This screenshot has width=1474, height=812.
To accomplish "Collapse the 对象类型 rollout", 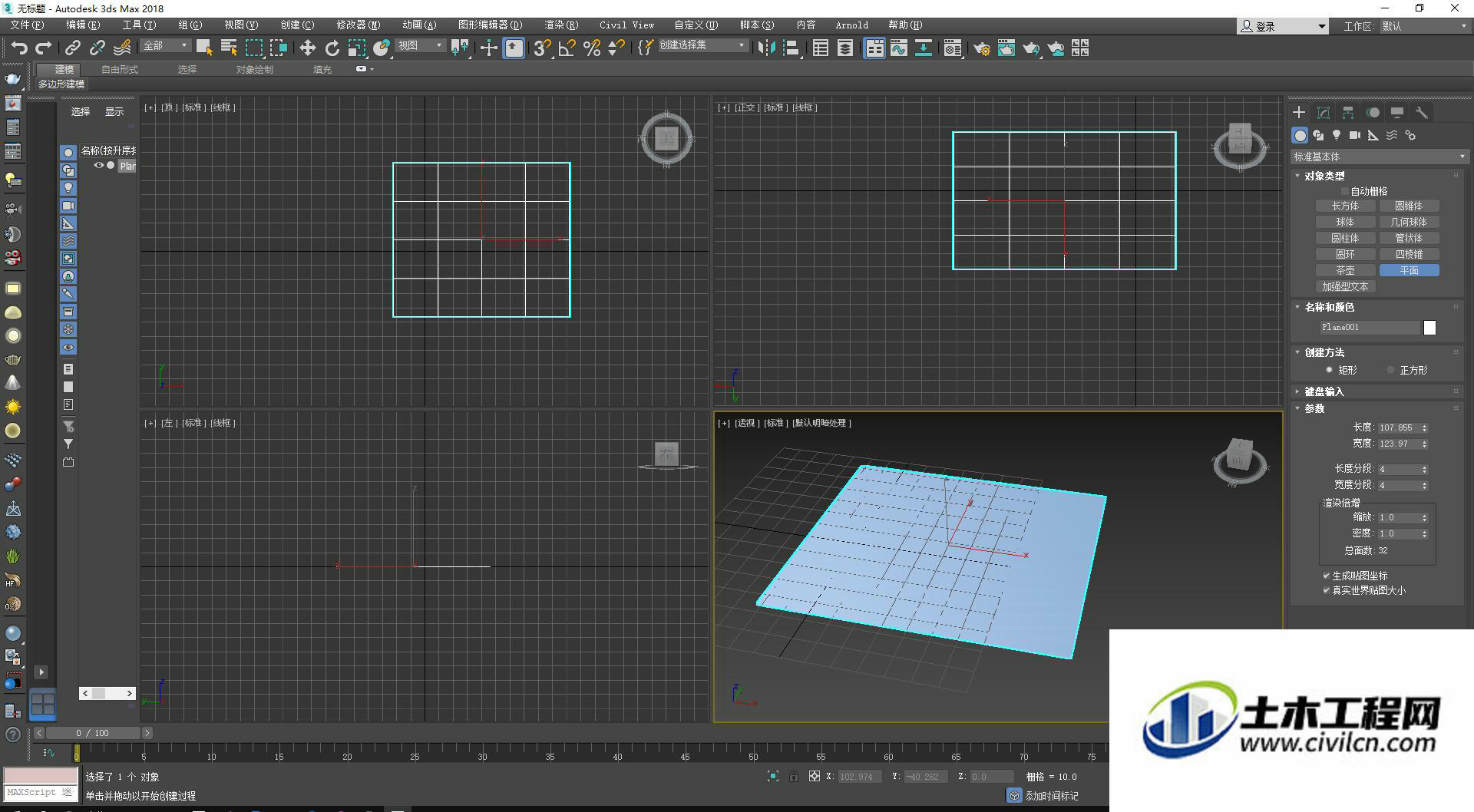I will (1324, 176).
